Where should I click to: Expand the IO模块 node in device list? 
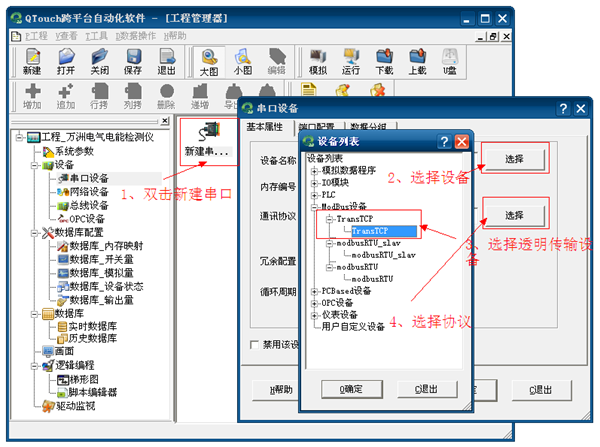pyautogui.click(x=315, y=183)
